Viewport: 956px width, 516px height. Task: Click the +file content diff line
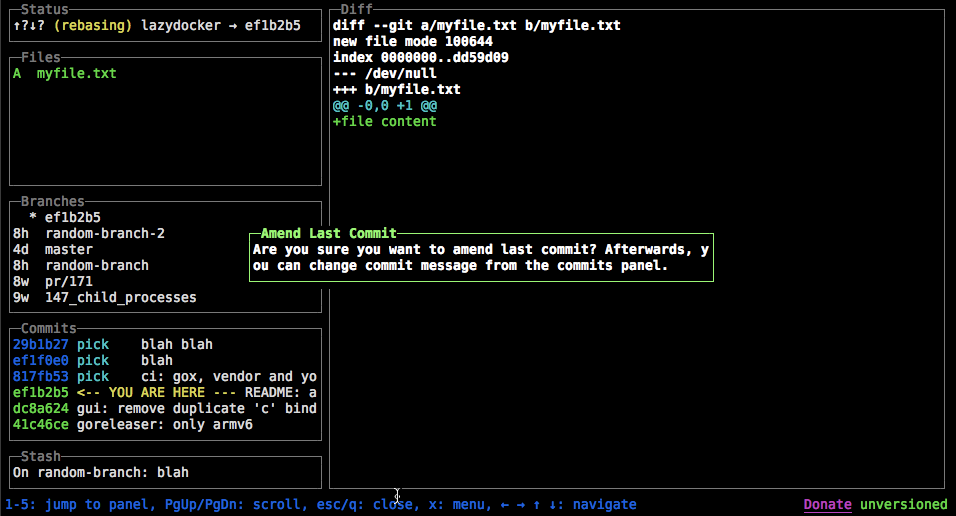click(385, 121)
